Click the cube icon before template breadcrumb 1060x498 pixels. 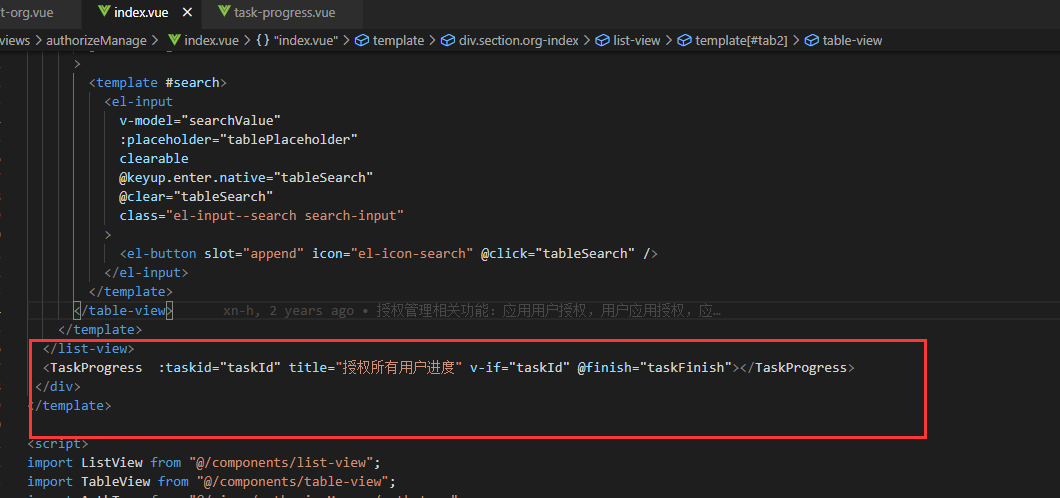362,41
